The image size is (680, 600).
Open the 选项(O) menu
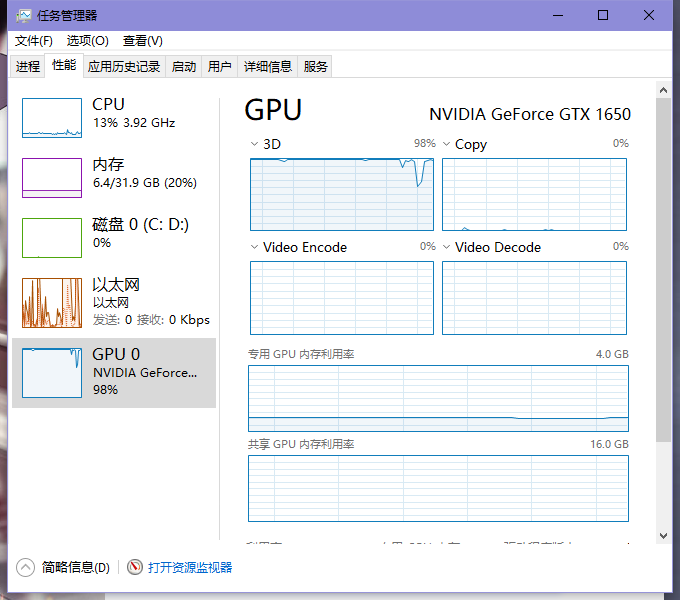click(x=87, y=41)
